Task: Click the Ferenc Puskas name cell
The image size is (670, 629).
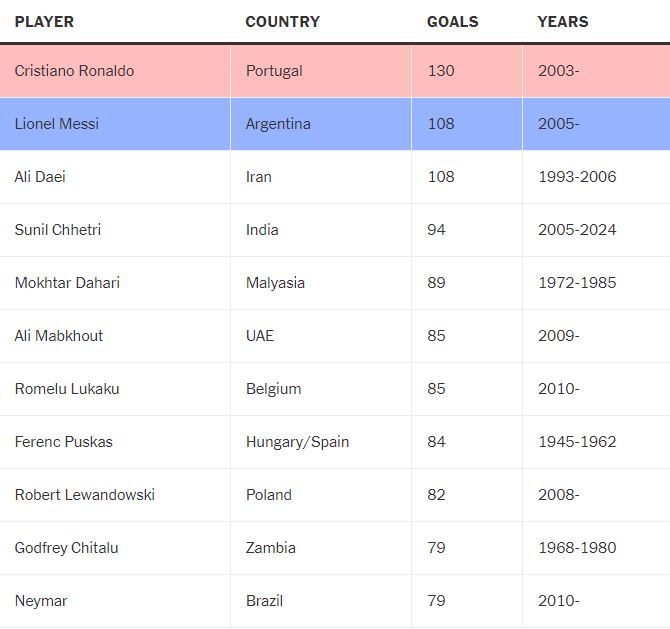Action: tap(63, 442)
